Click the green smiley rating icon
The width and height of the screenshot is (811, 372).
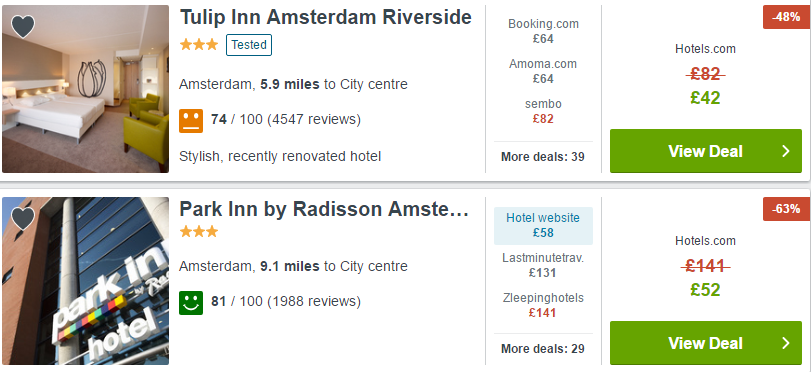191,302
